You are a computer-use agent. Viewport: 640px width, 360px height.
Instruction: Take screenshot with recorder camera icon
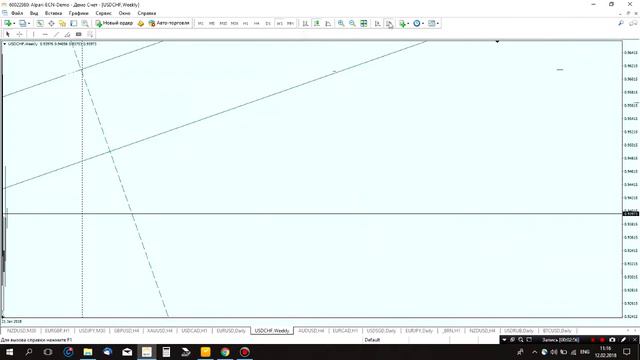click(612, 340)
